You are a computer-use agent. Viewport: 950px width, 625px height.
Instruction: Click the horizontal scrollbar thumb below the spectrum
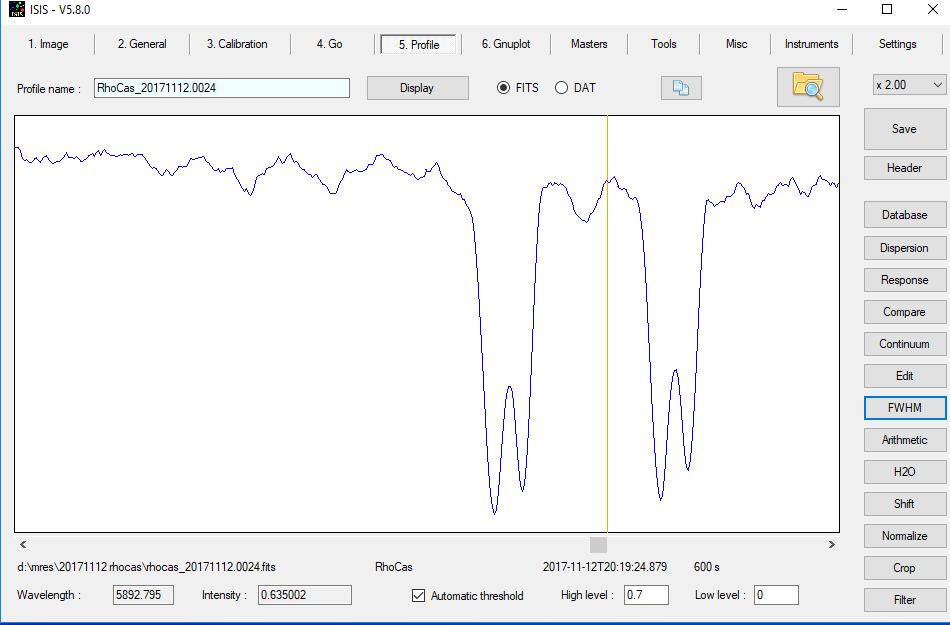[x=598, y=545]
